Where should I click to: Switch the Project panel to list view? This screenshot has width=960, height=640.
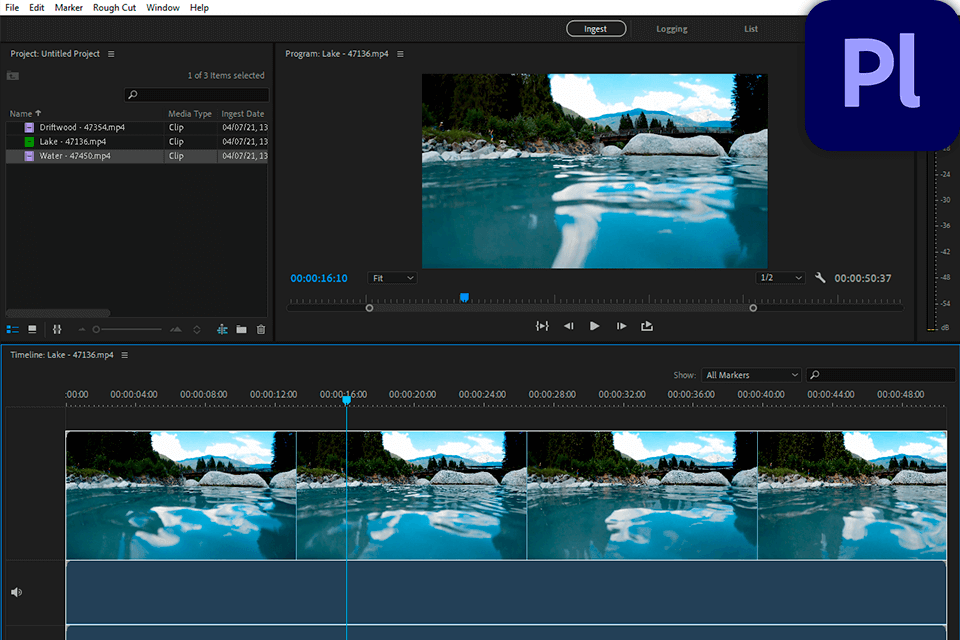[x=13, y=330]
